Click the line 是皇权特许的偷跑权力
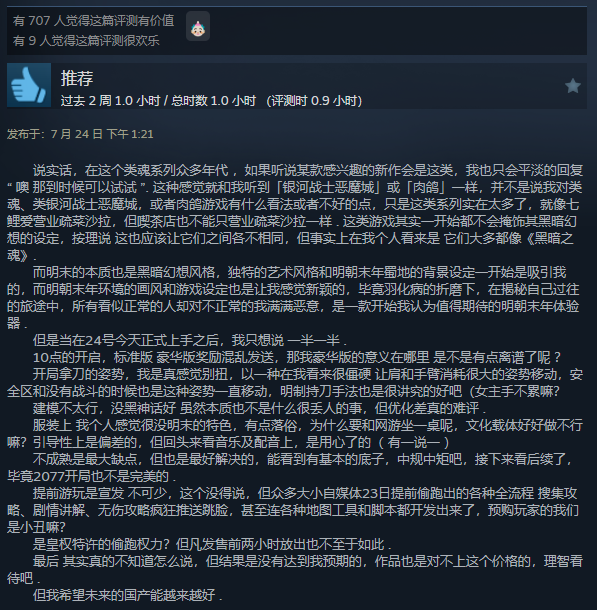The image size is (597, 610). pyautogui.click(x=212, y=544)
